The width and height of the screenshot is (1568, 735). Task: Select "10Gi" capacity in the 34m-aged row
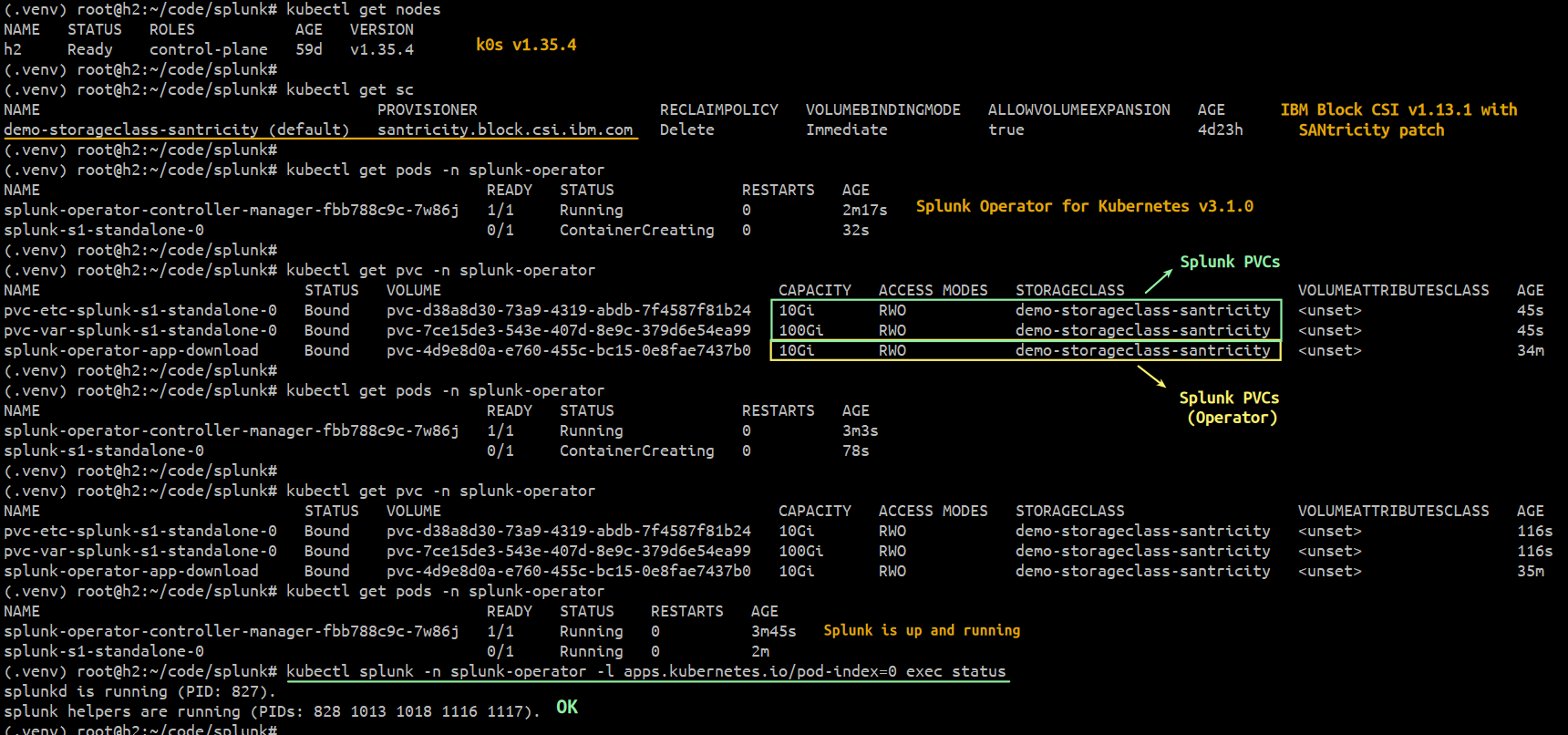tap(797, 350)
